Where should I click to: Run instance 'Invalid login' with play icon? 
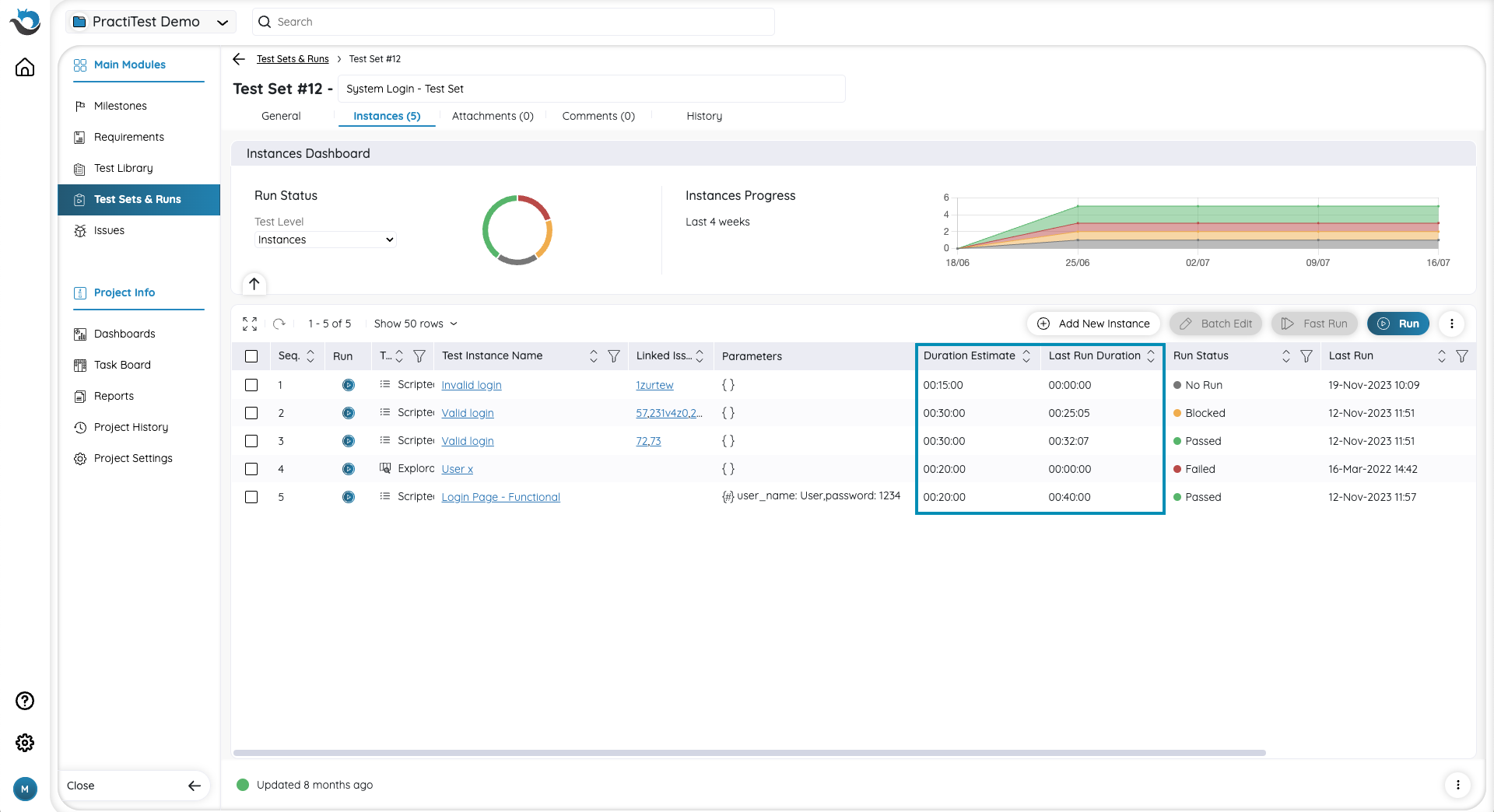pos(349,385)
